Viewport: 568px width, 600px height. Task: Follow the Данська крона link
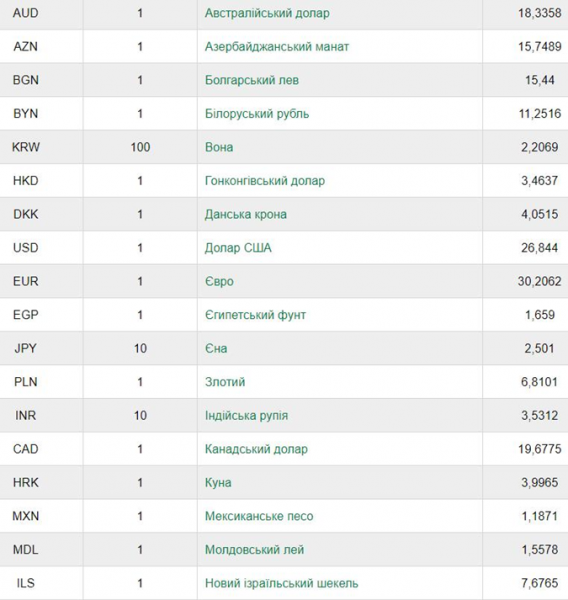tap(245, 214)
